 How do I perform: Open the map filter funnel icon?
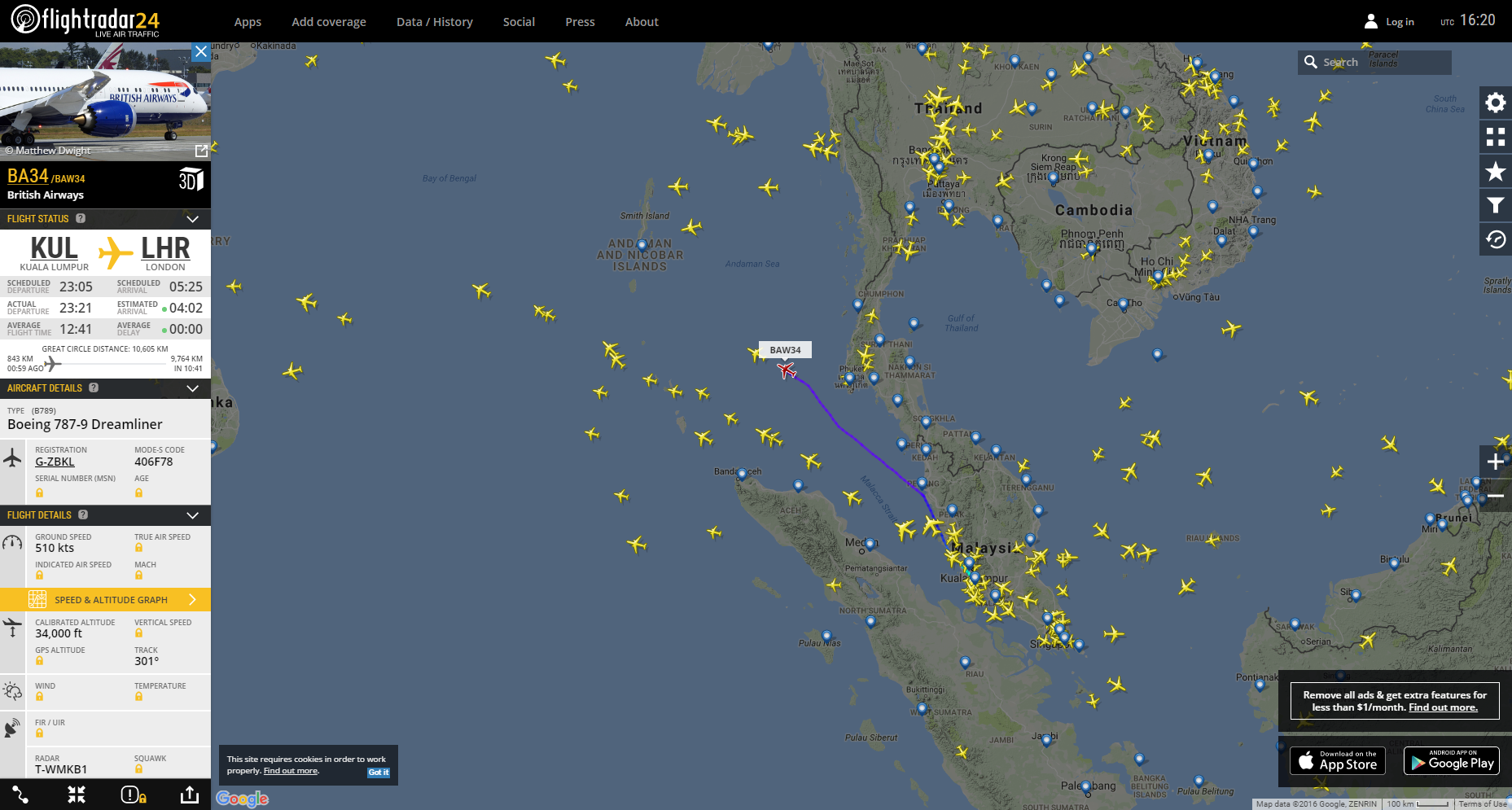1495,205
